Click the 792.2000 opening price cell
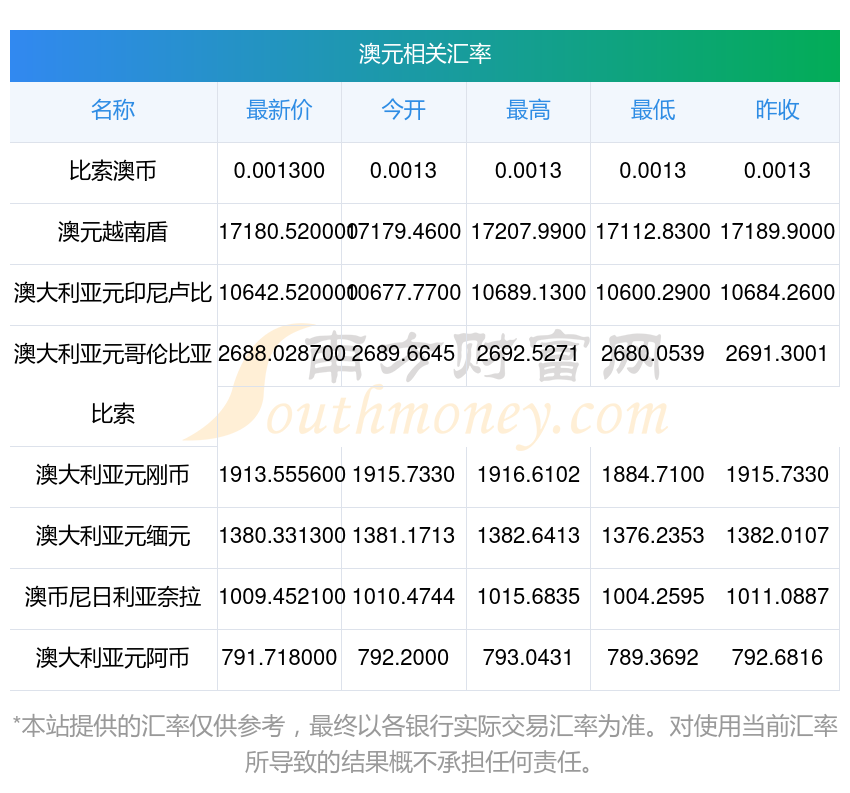The width and height of the screenshot is (850, 793). (x=403, y=658)
